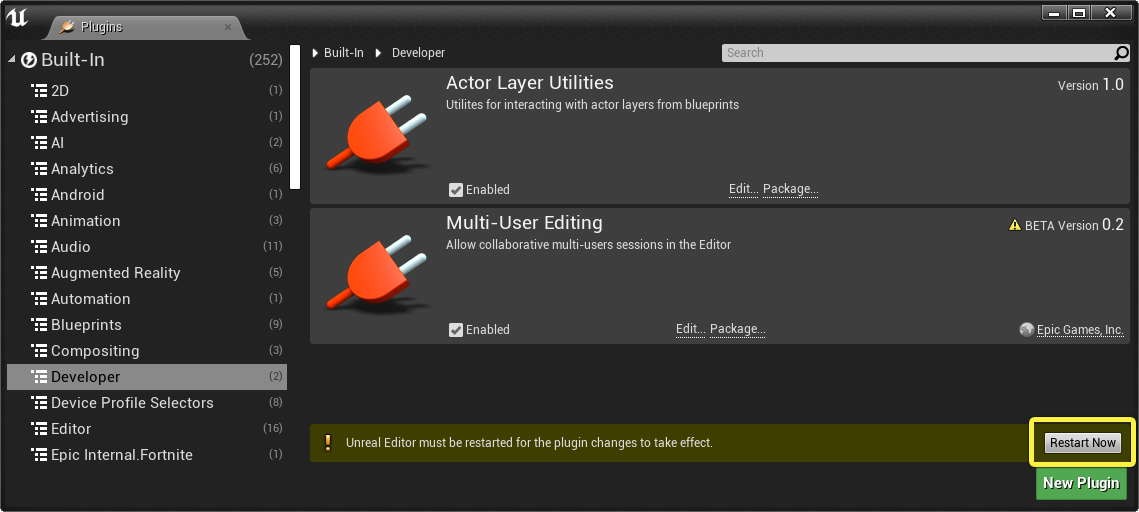Open the Automation category

coord(147,299)
